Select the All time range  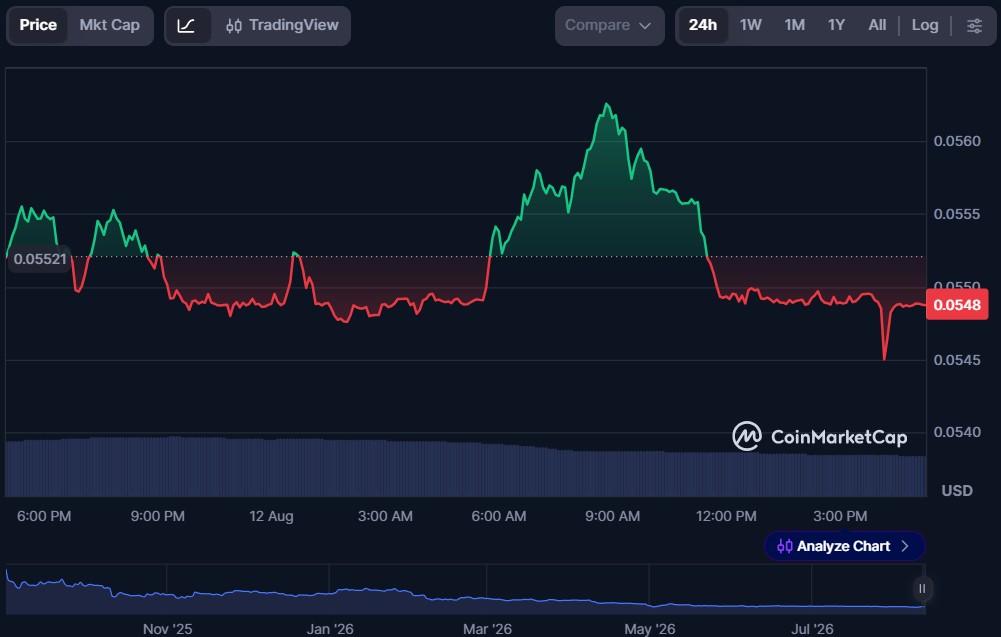[877, 26]
